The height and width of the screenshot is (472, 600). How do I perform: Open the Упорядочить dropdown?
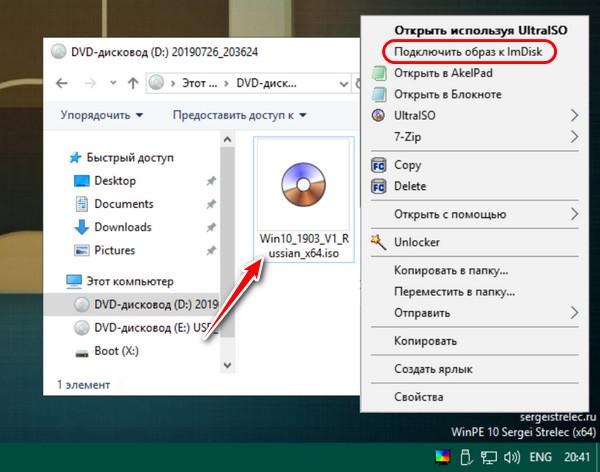pos(102,115)
